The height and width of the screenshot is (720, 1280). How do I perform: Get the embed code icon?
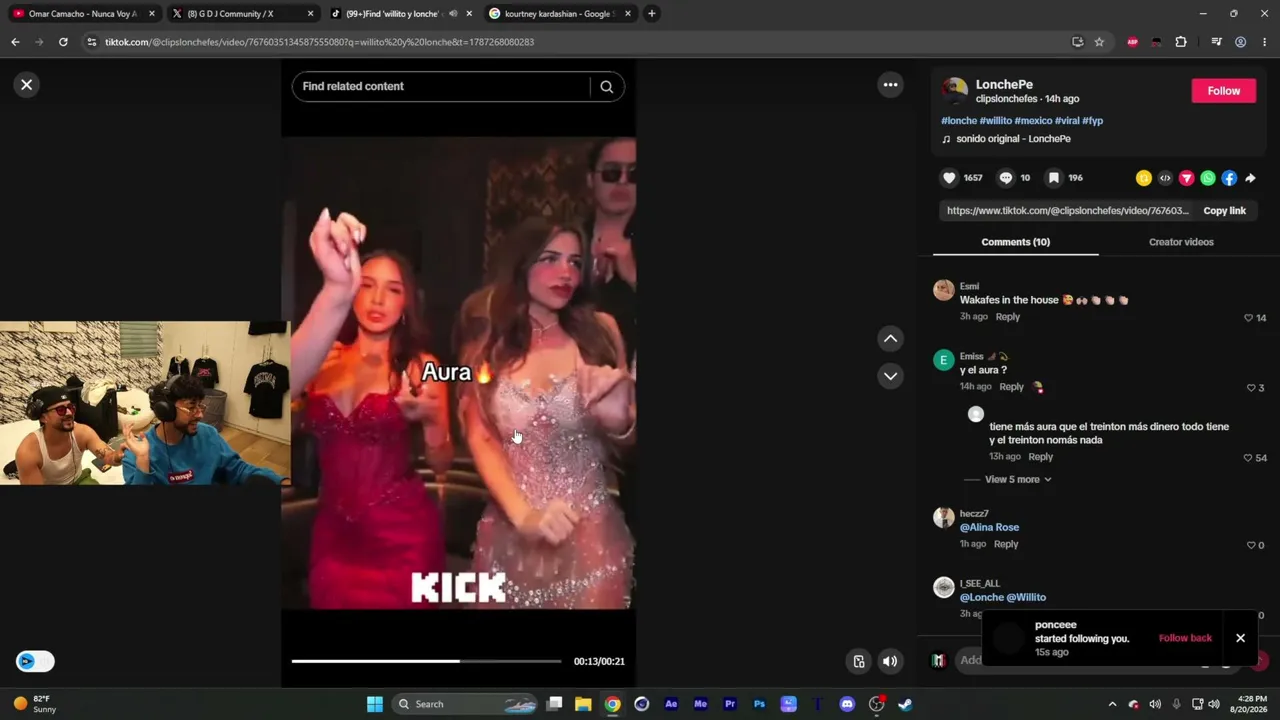[1165, 178]
